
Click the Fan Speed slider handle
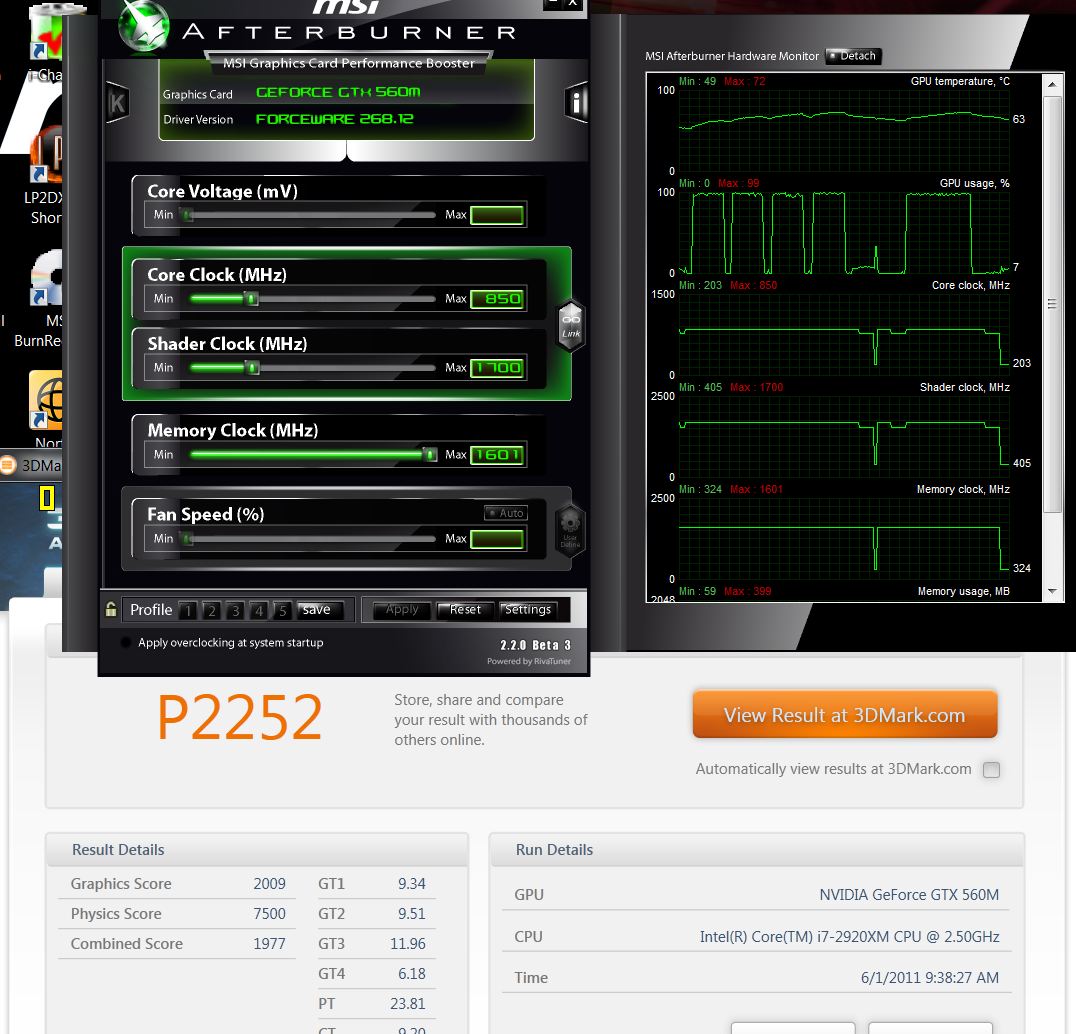click(187, 539)
